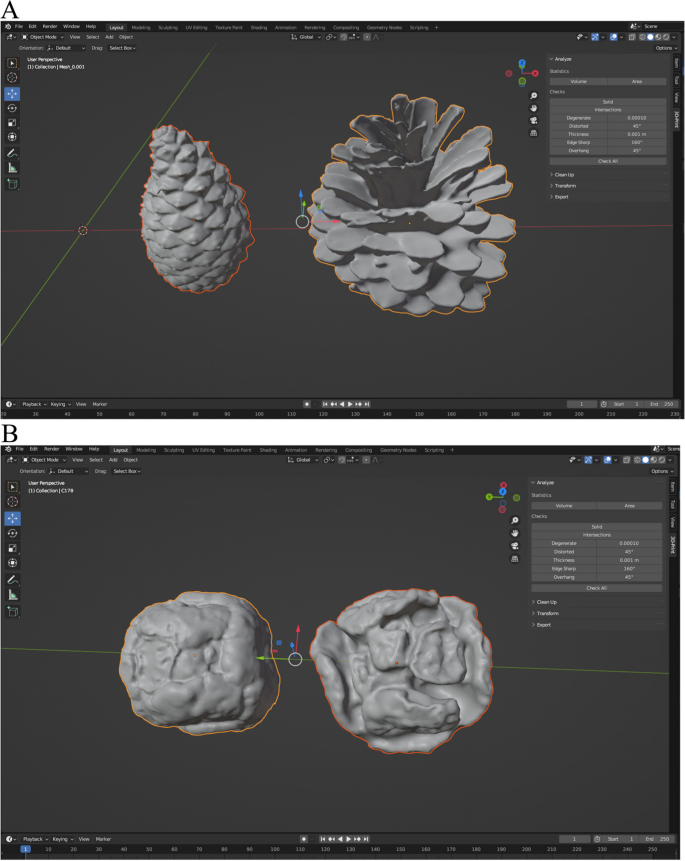Open the Object Mode dropdown in window A

43,37
